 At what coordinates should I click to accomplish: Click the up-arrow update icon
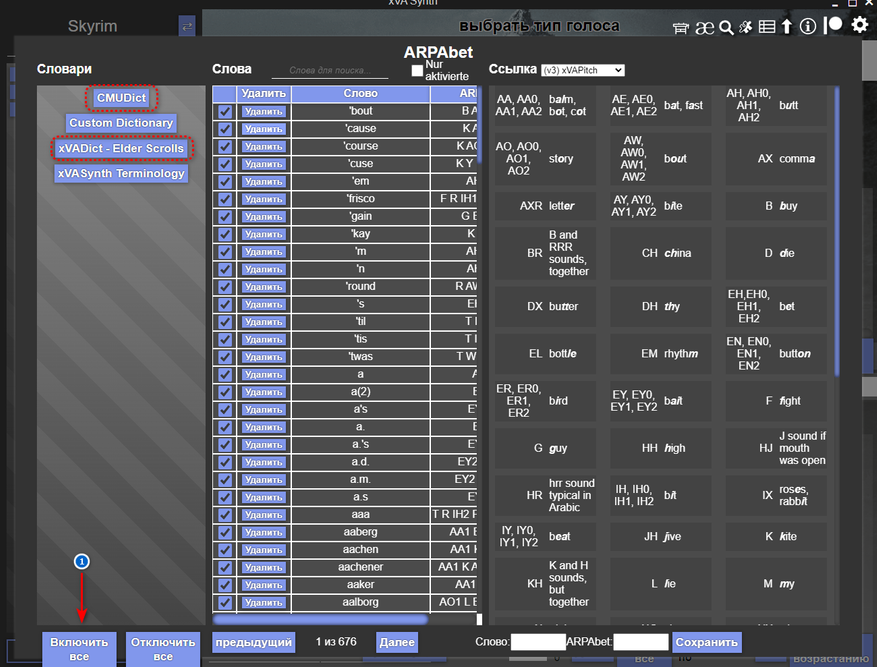point(786,26)
